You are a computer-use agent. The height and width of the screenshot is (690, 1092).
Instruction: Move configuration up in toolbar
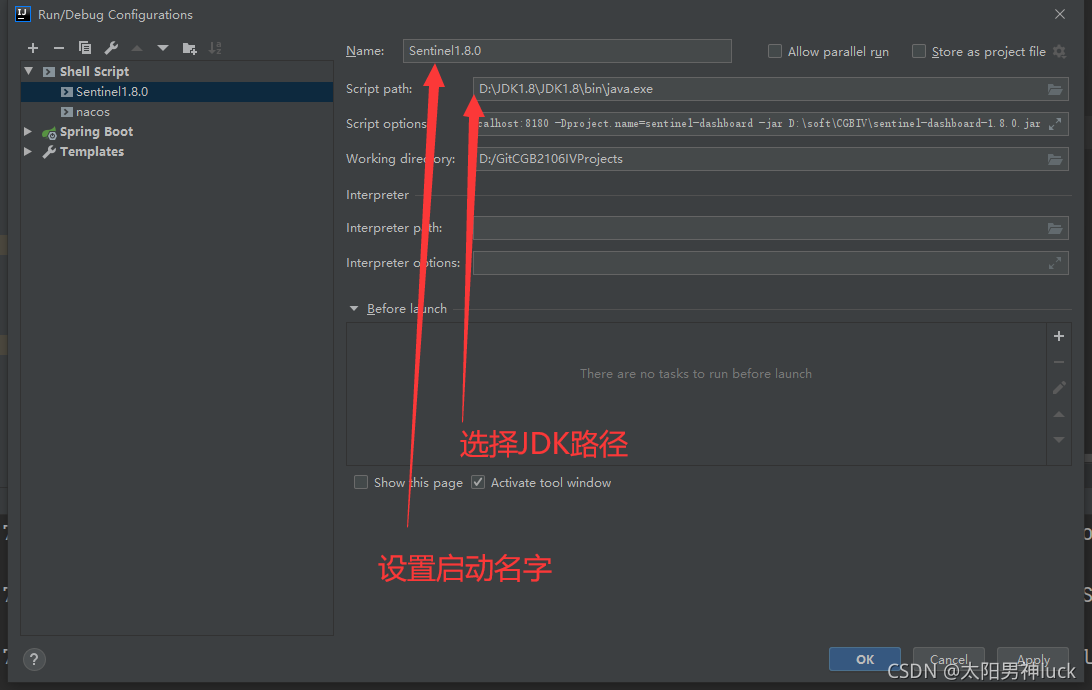[137, 48]
